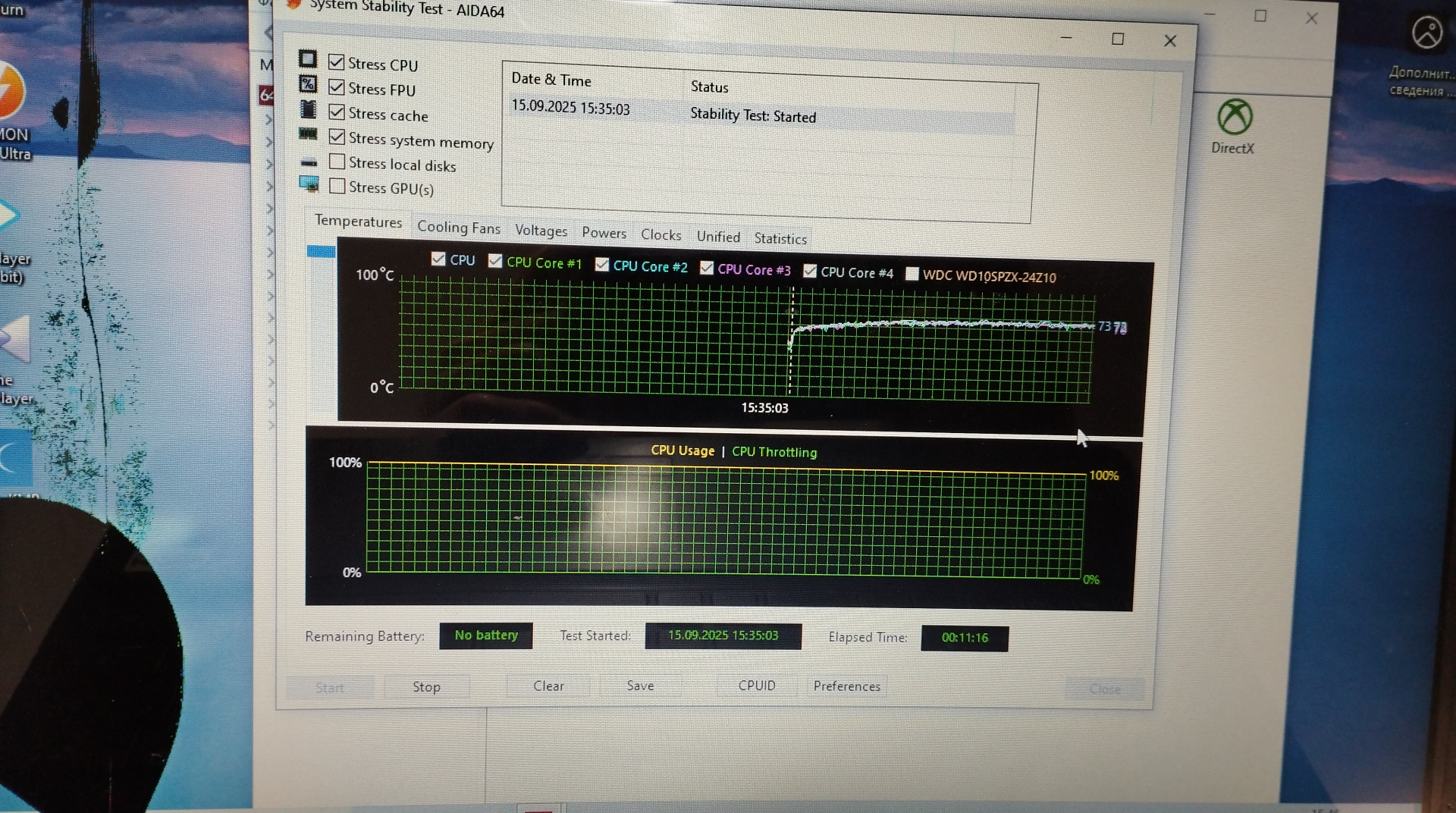The image size is (1456, 813).
Task: Expand the first tree node below AIDA64 root
Action: (x=268, y=119)
